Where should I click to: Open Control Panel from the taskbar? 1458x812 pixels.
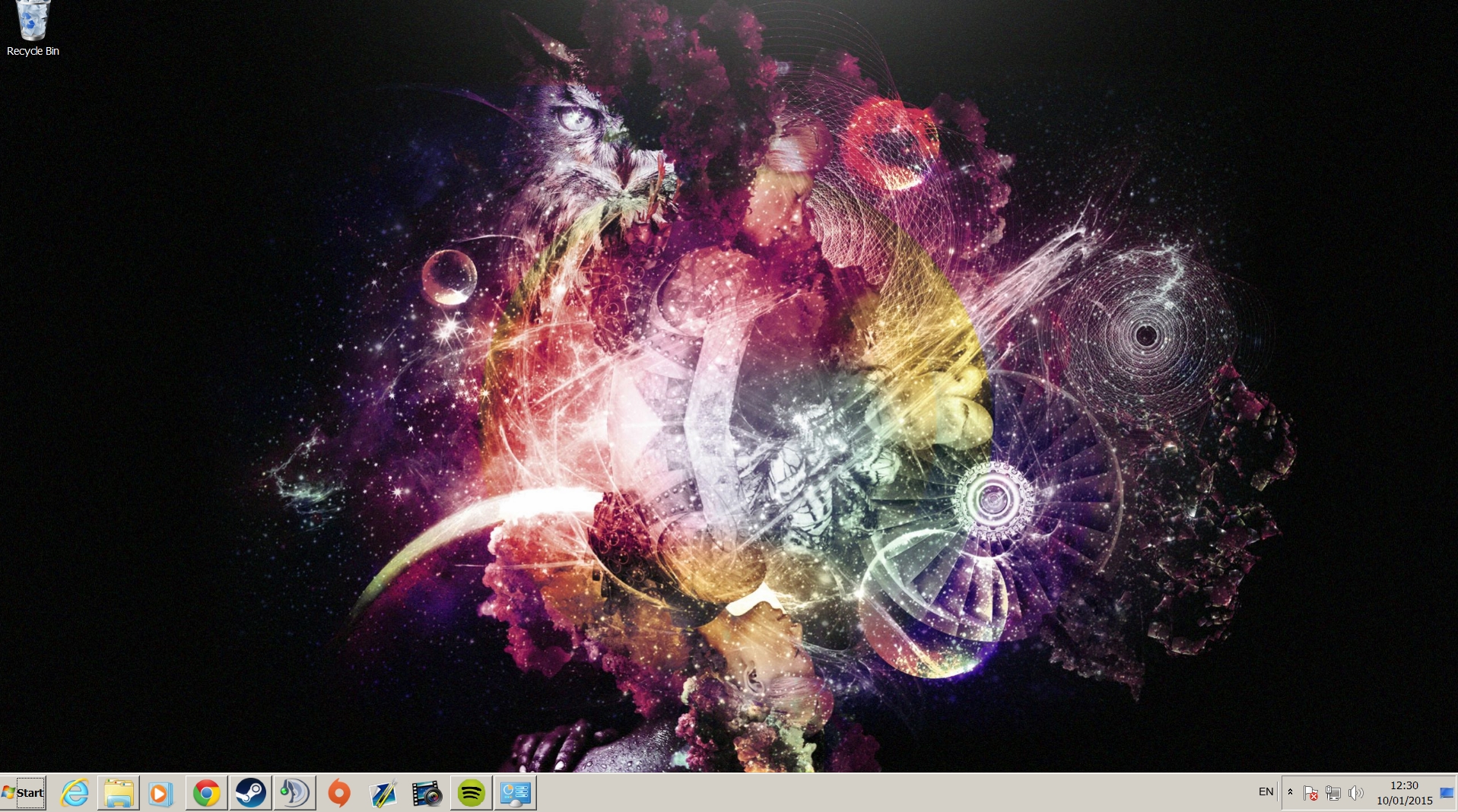[516, 793]
